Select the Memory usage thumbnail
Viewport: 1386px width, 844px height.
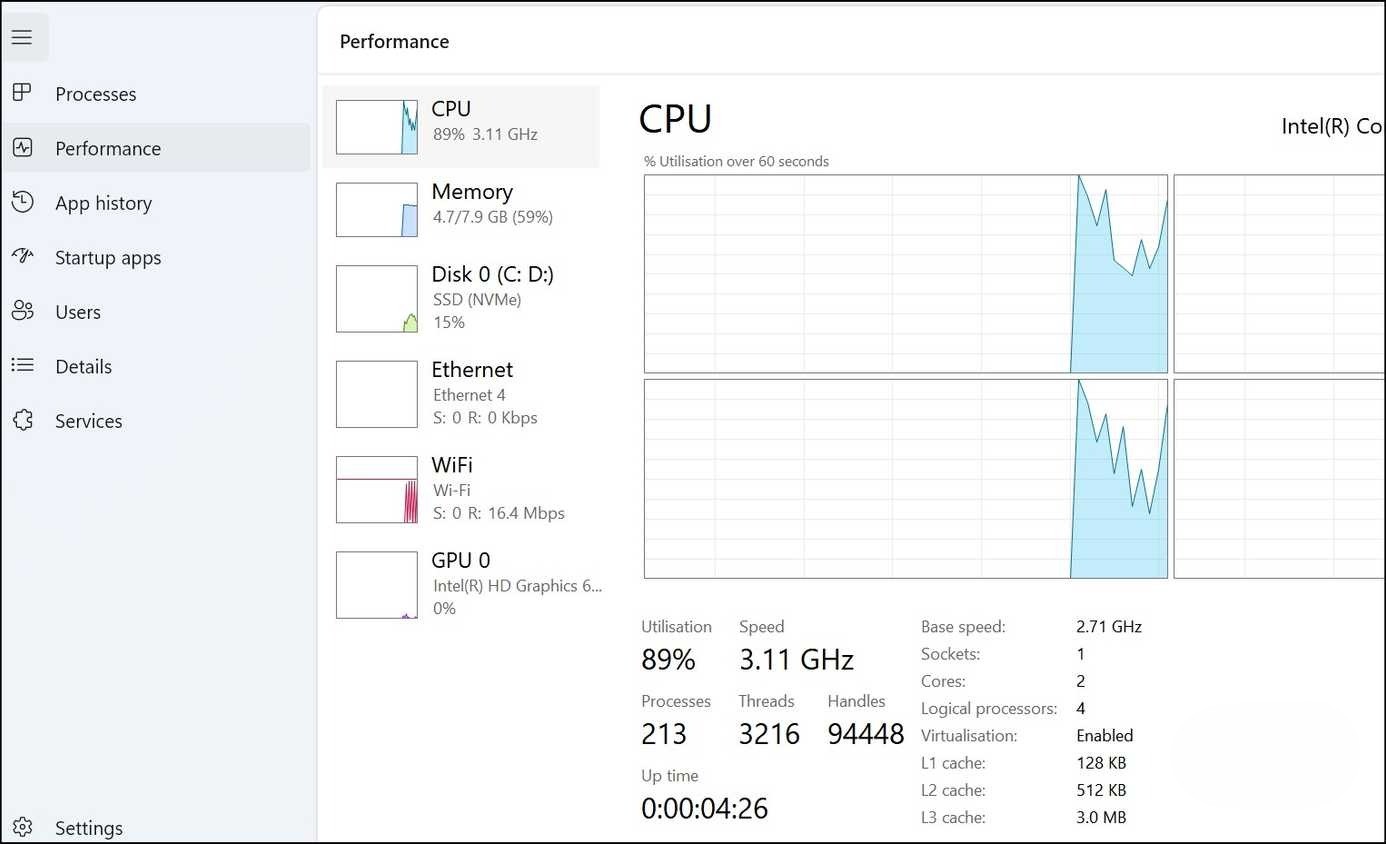(x=377, y=210)
